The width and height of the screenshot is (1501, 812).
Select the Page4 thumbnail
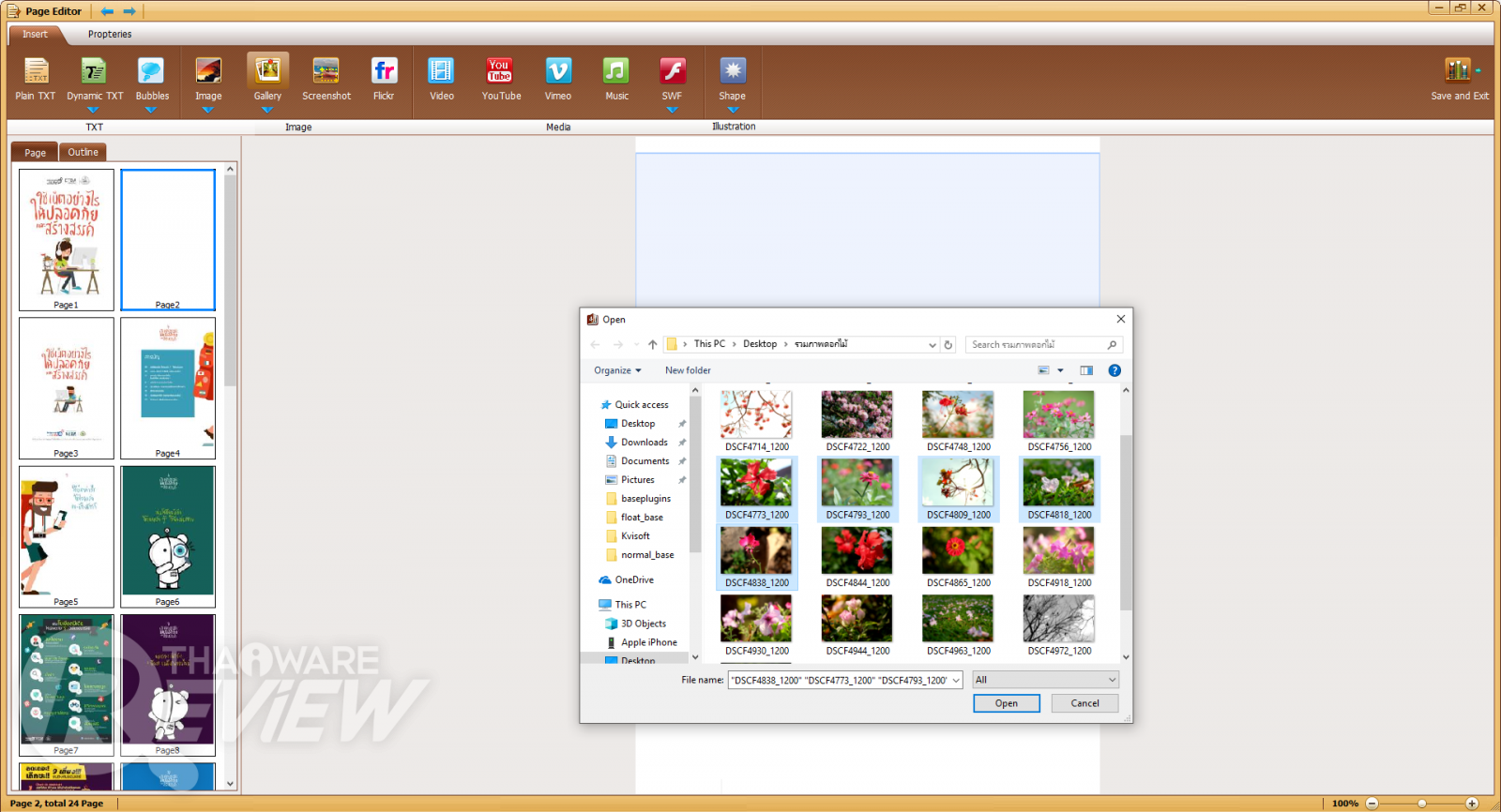(168, 388)
